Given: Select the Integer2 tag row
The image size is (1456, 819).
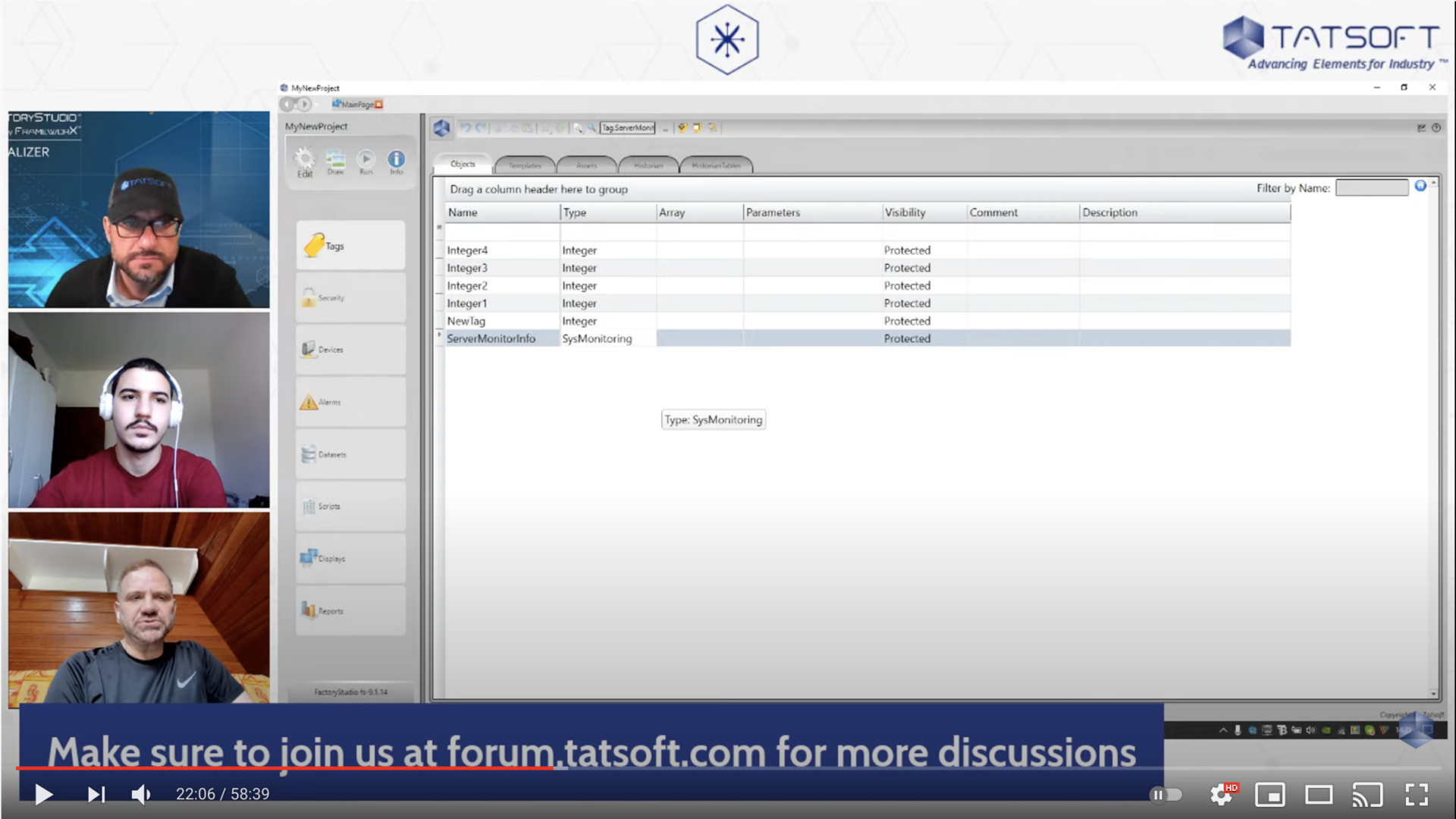Looking at the screenshot, I should click(868, 286).
